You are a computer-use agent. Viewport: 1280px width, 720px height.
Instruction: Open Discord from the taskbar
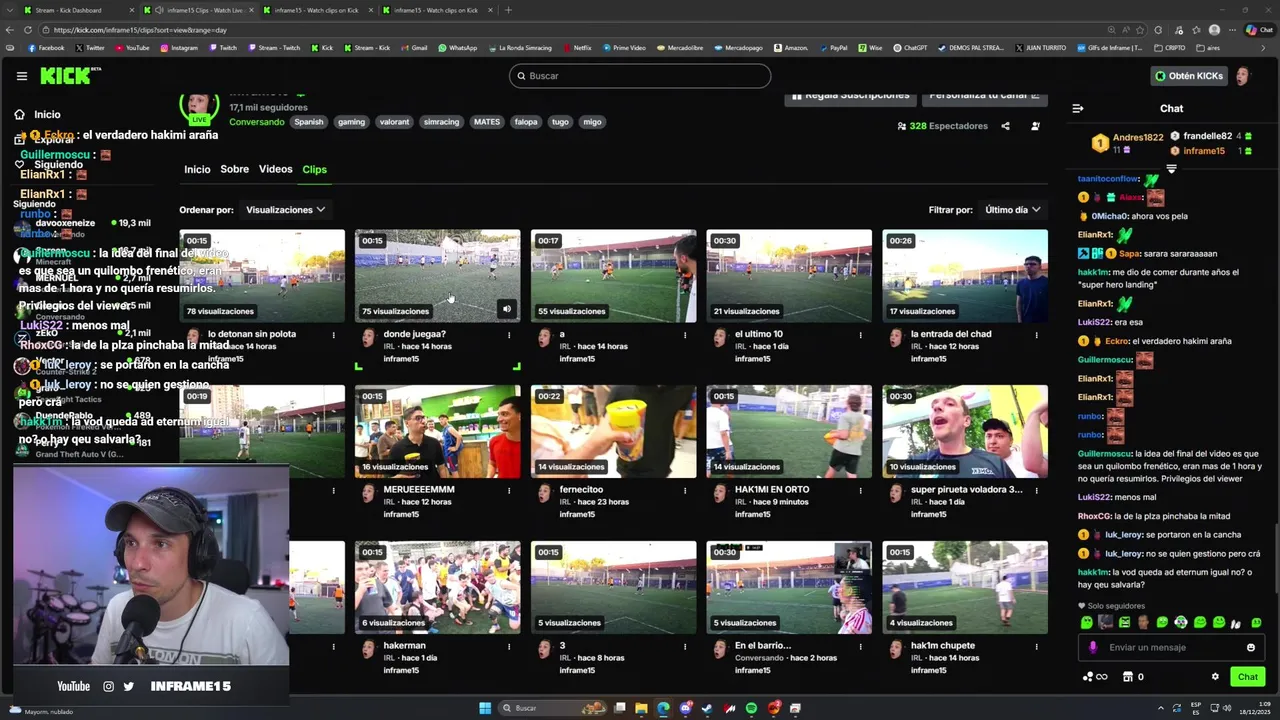(686, 708)
